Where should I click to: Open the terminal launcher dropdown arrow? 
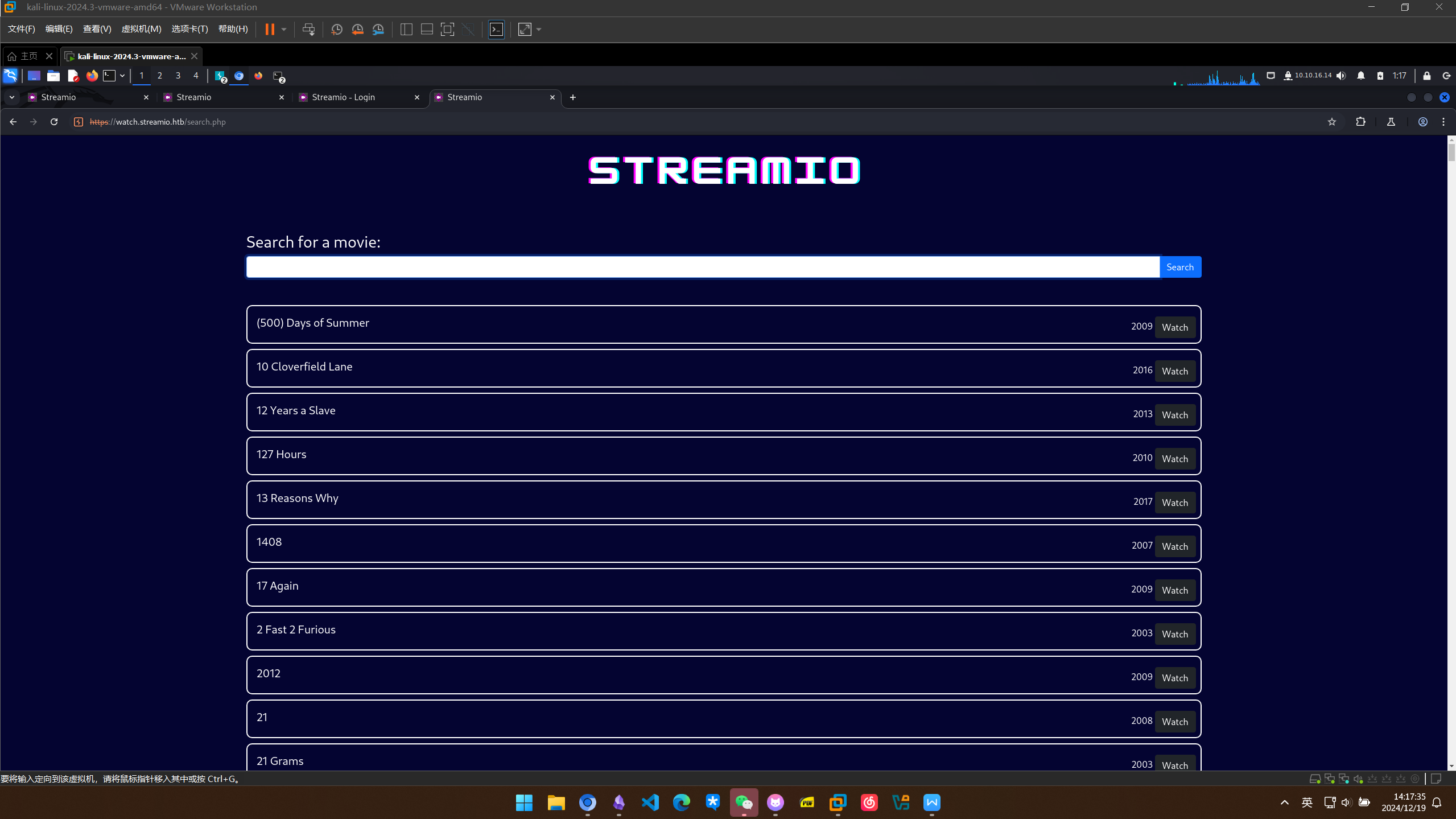[x=122, y=76]
